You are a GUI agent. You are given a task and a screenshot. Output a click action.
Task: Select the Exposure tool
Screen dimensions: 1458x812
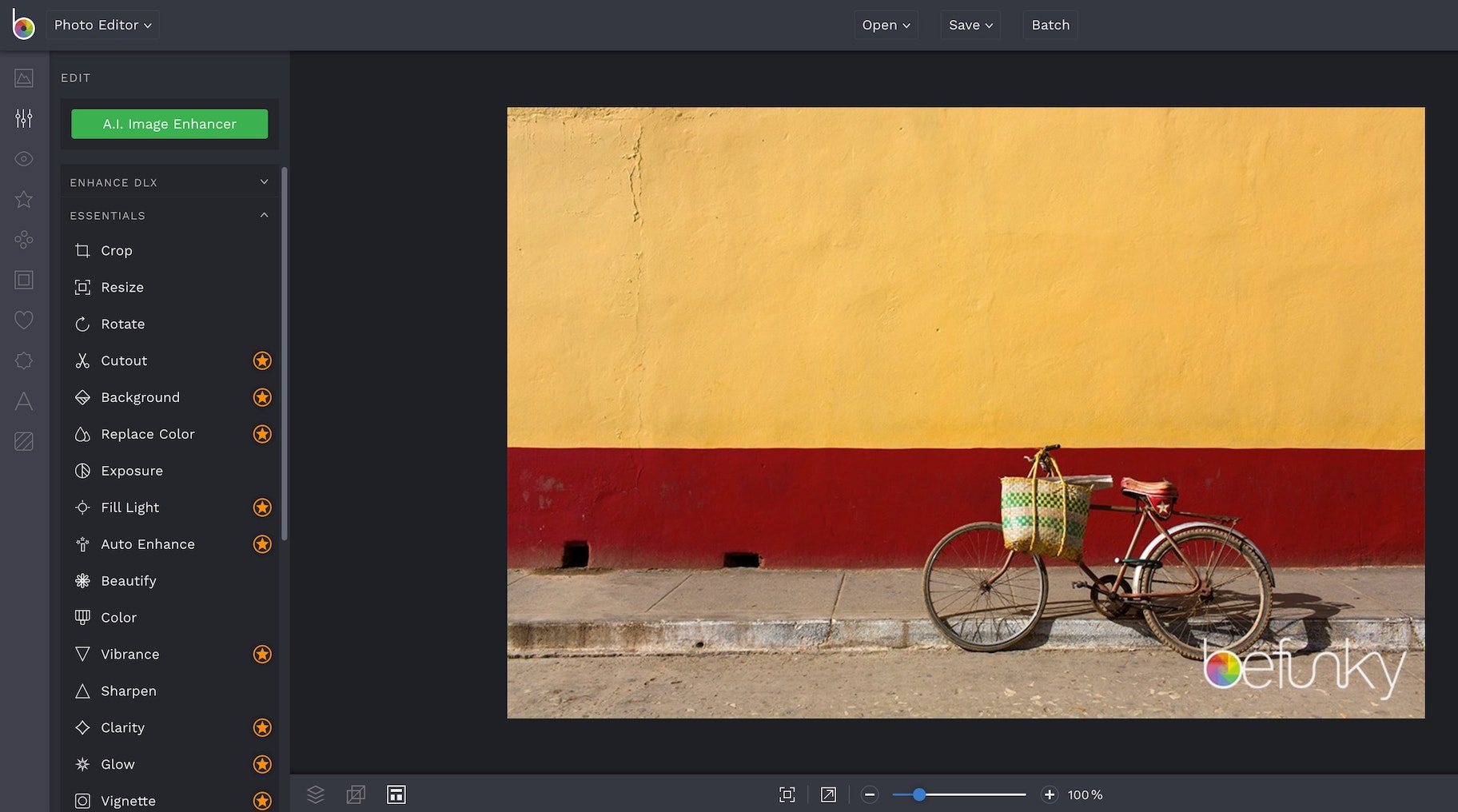tap(132, 472)
